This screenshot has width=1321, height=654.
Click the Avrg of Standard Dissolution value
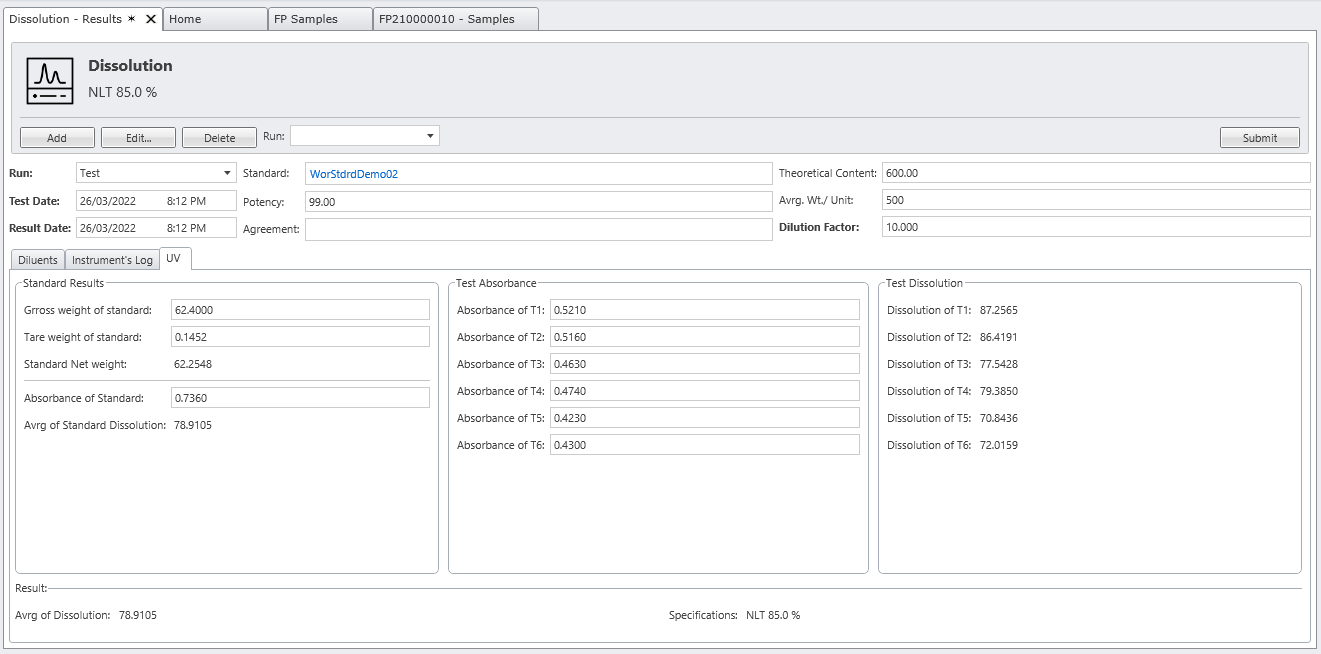click(x=193, y=425)
